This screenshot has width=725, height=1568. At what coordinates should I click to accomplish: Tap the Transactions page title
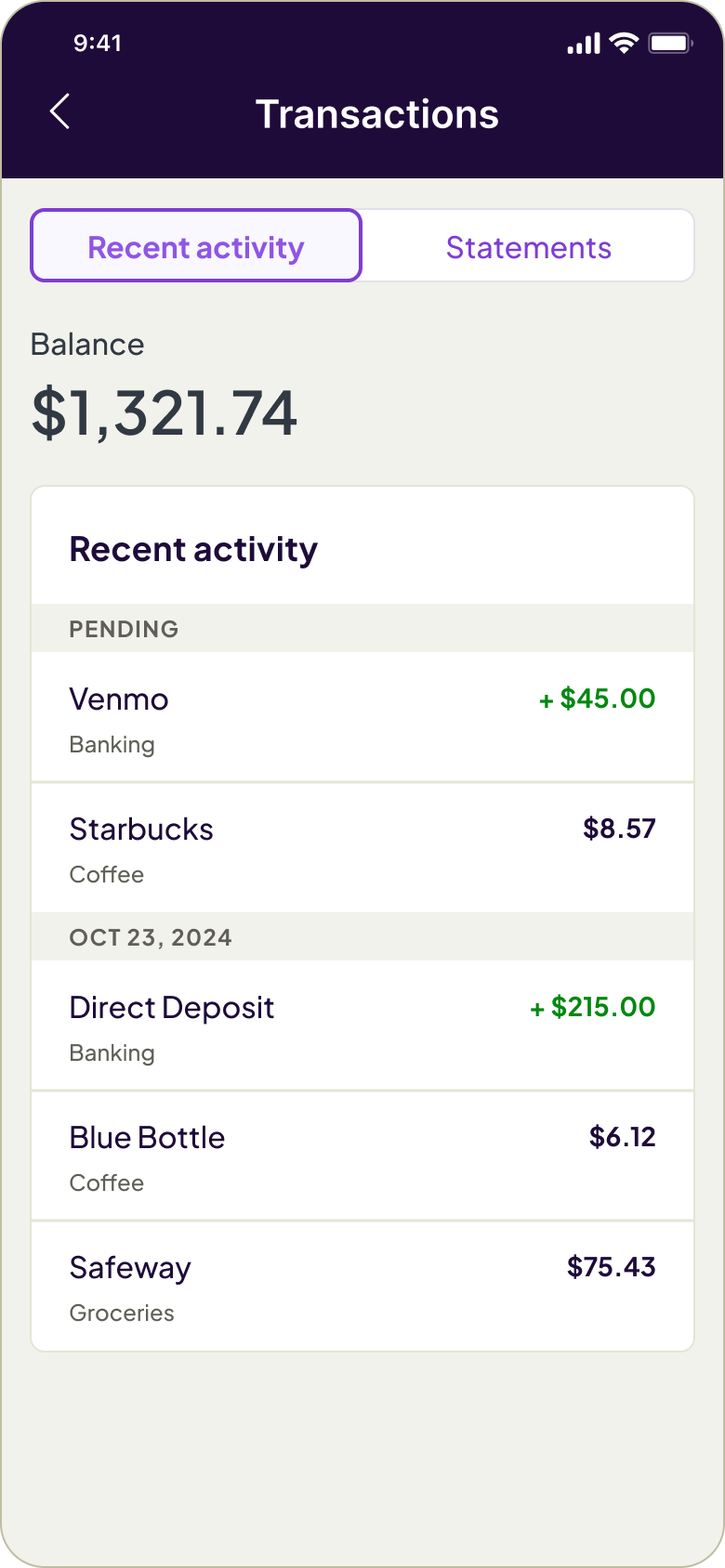[377, 114]
